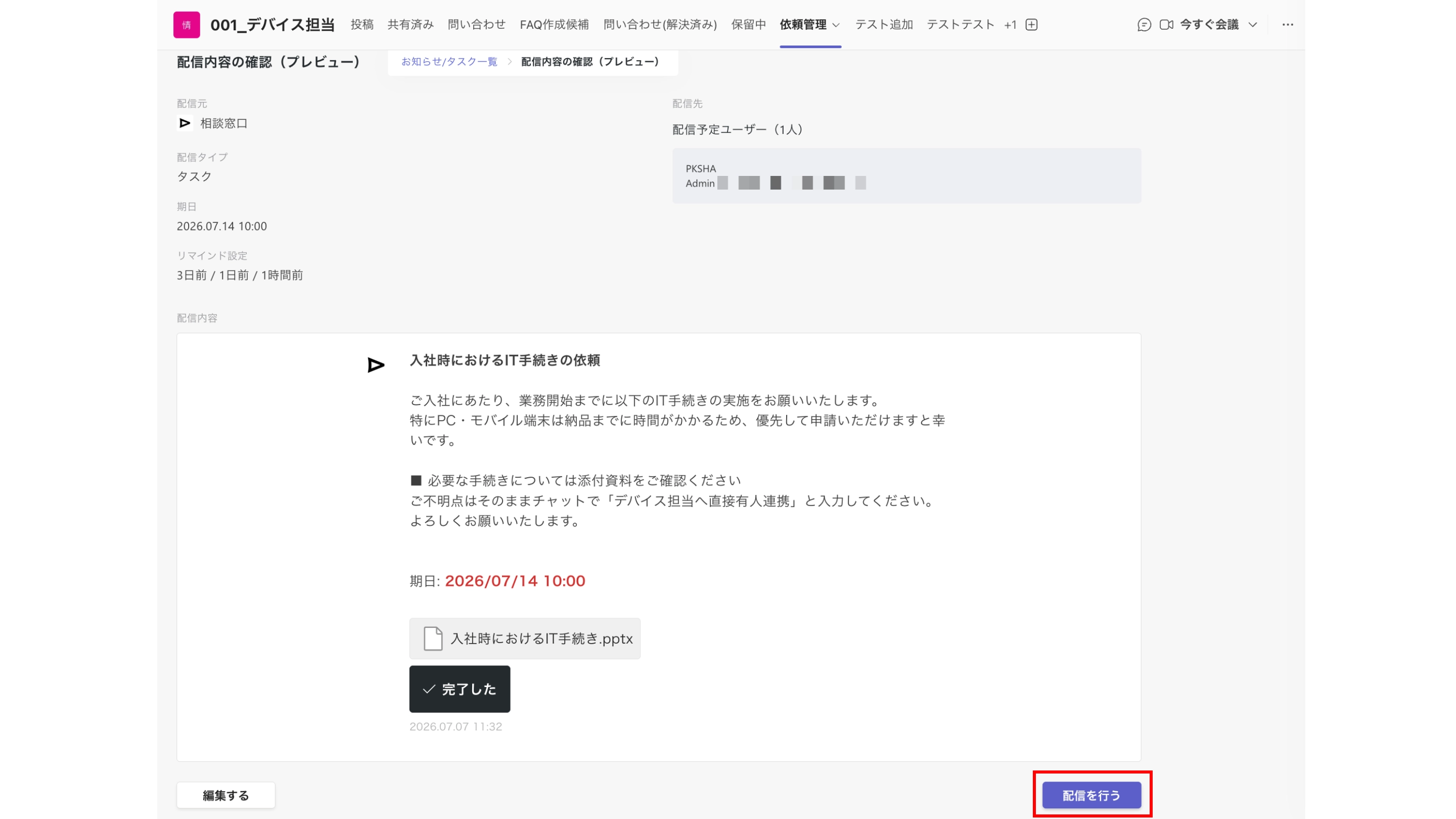Open the 問い合わせ(解決済み) tab
Image resolution: width=1456 pixels, height=819 pixels.
pyautogui.click(x=660, y=25)
